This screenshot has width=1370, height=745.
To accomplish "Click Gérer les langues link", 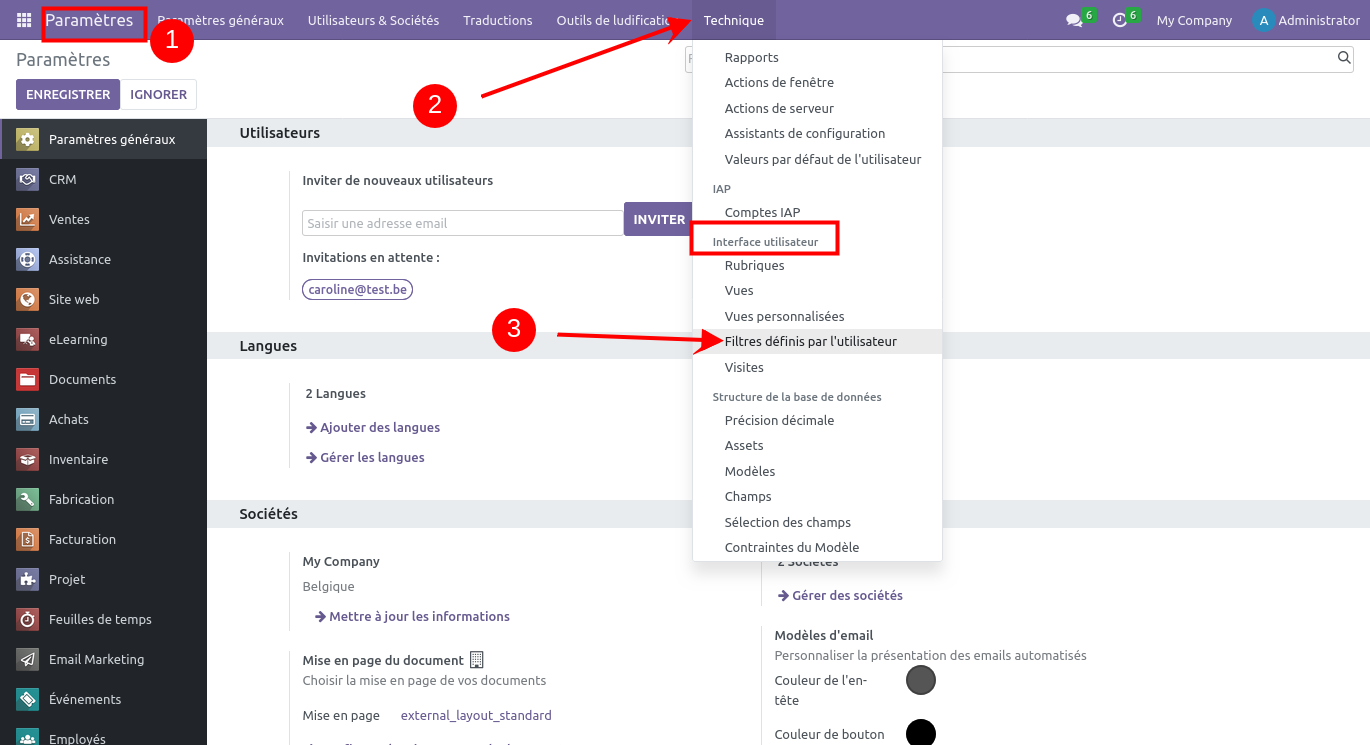I will [x=365, y=457].
